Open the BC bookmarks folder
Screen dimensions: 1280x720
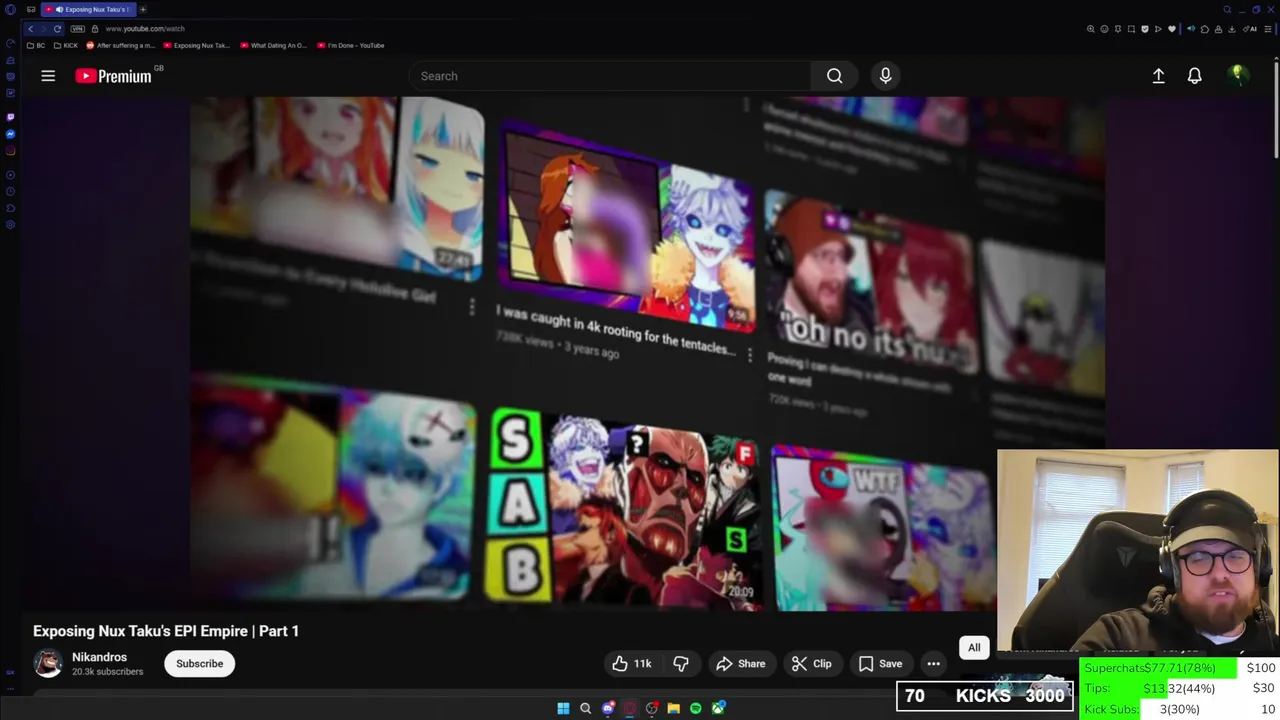click(36, 45)
